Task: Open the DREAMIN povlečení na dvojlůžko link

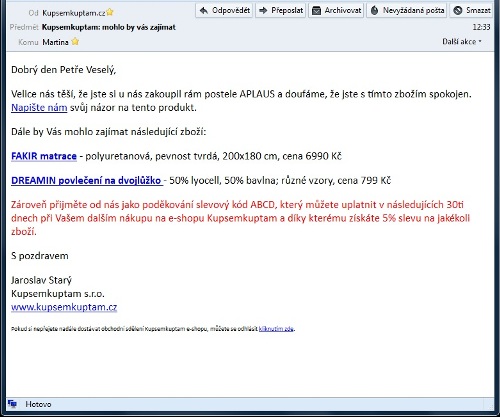Action: point(86,180)
